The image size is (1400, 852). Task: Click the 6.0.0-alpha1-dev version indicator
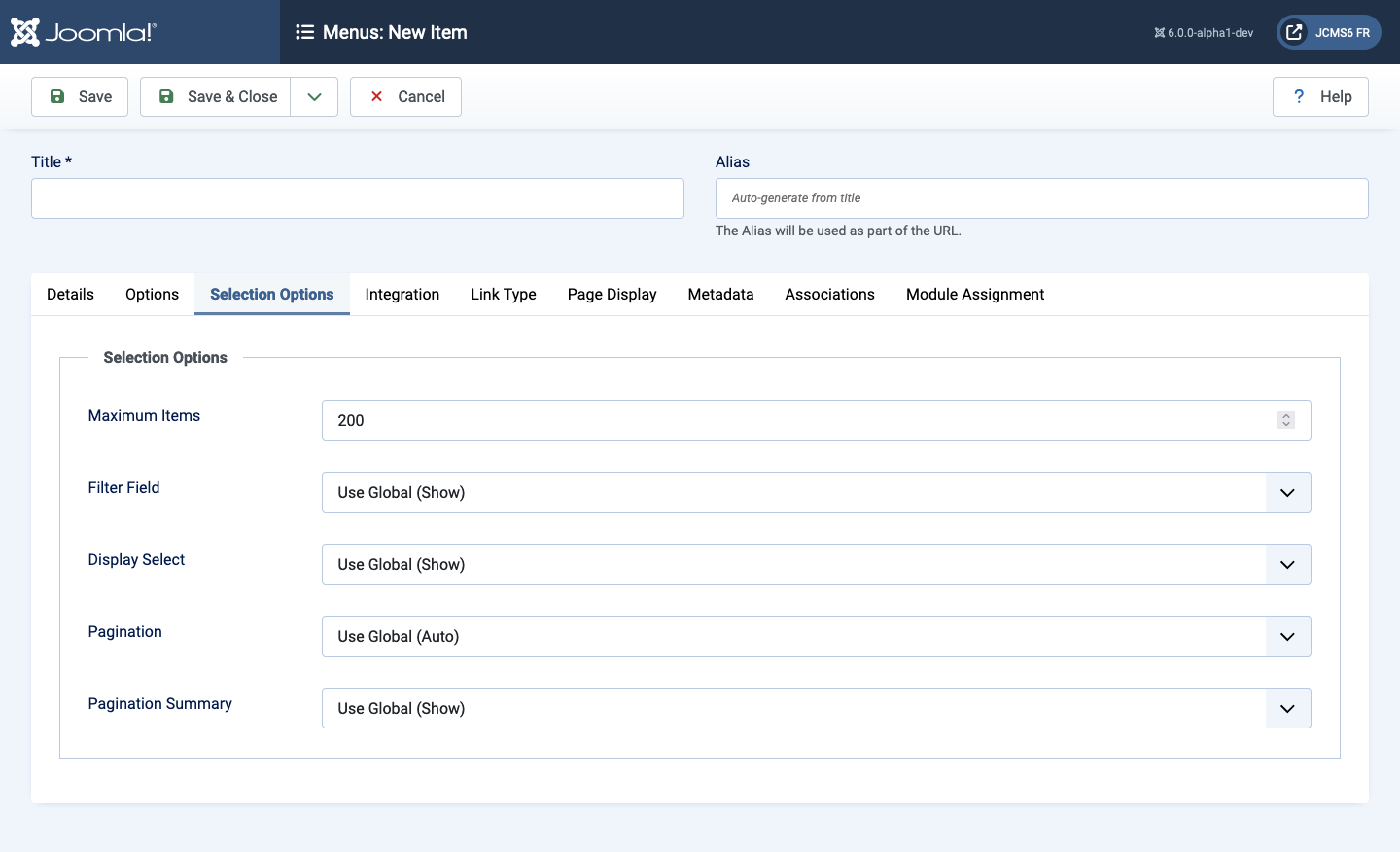click(x=1204, y=31)
